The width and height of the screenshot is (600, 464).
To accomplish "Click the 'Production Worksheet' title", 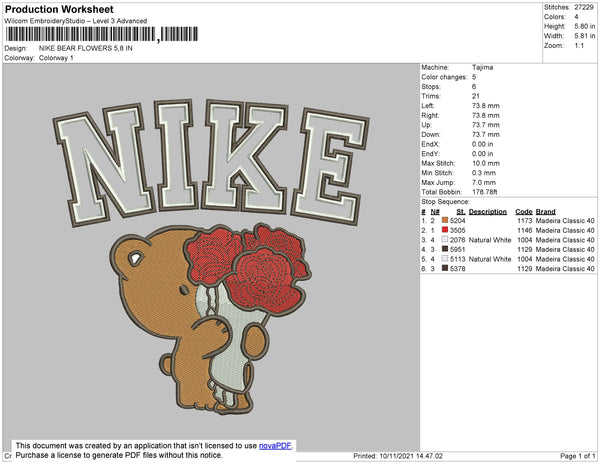I will [x=59, y=10].
